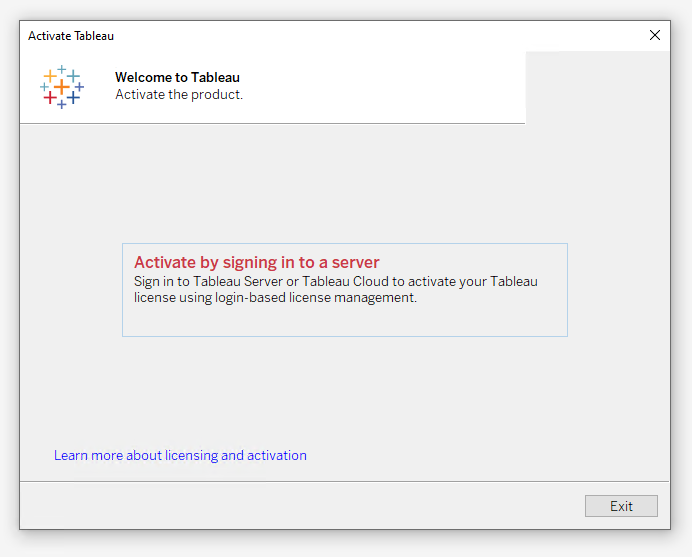
Task: Close the Activate Tableau dialog with the X
Action: [655, 35]
